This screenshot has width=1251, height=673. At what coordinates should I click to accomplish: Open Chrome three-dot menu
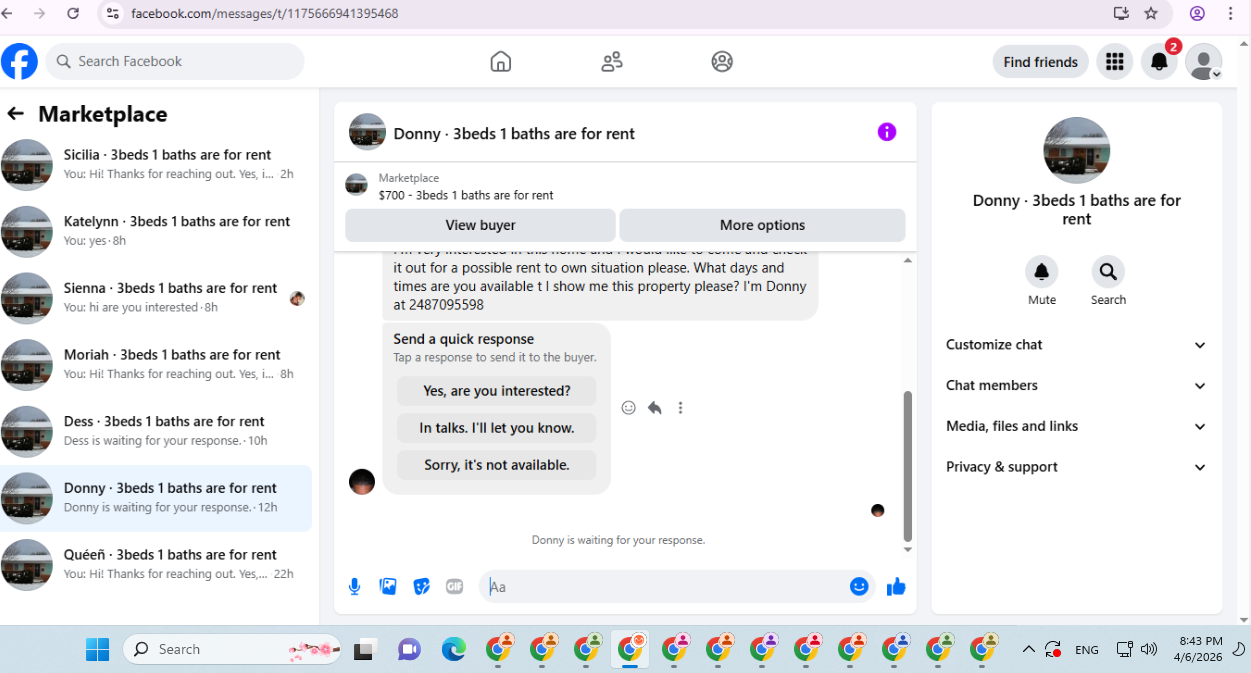(1229, 14)
